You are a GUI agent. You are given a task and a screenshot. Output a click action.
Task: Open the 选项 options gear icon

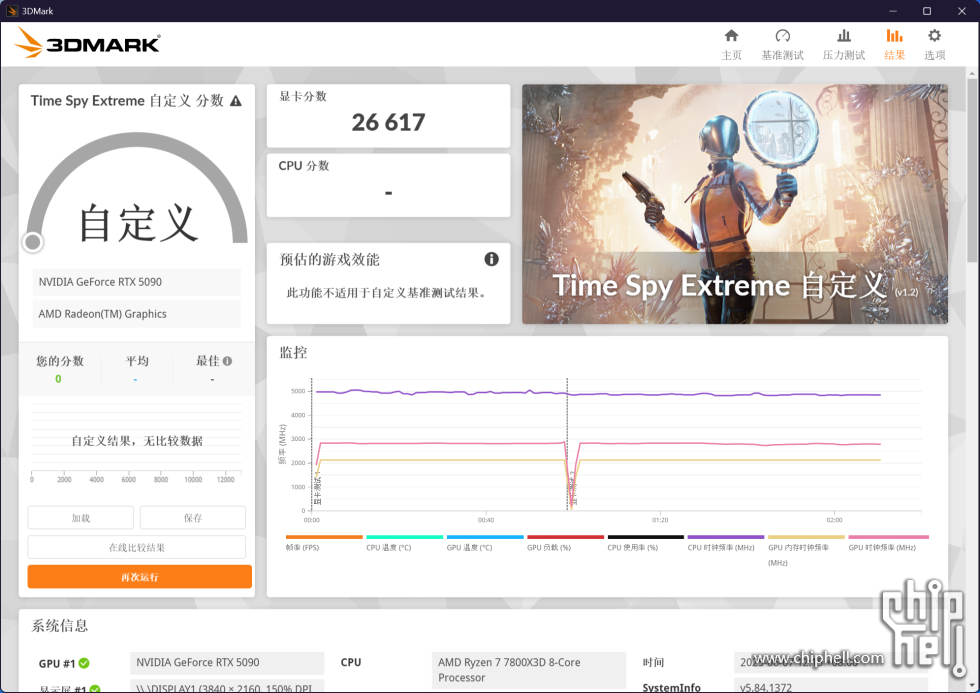click(x=934, y=36)
